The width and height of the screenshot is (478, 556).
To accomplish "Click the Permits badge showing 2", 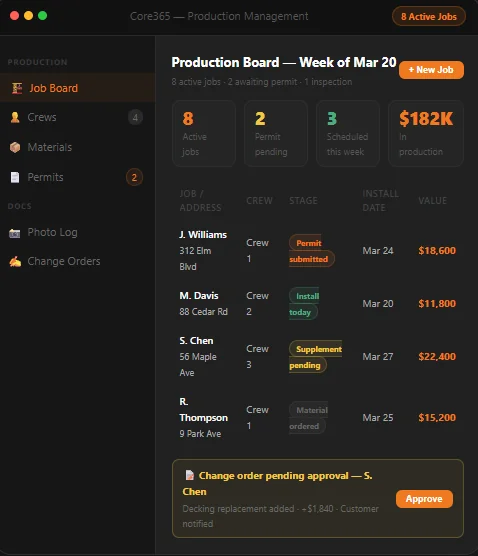I will click(x=134, y=177).
